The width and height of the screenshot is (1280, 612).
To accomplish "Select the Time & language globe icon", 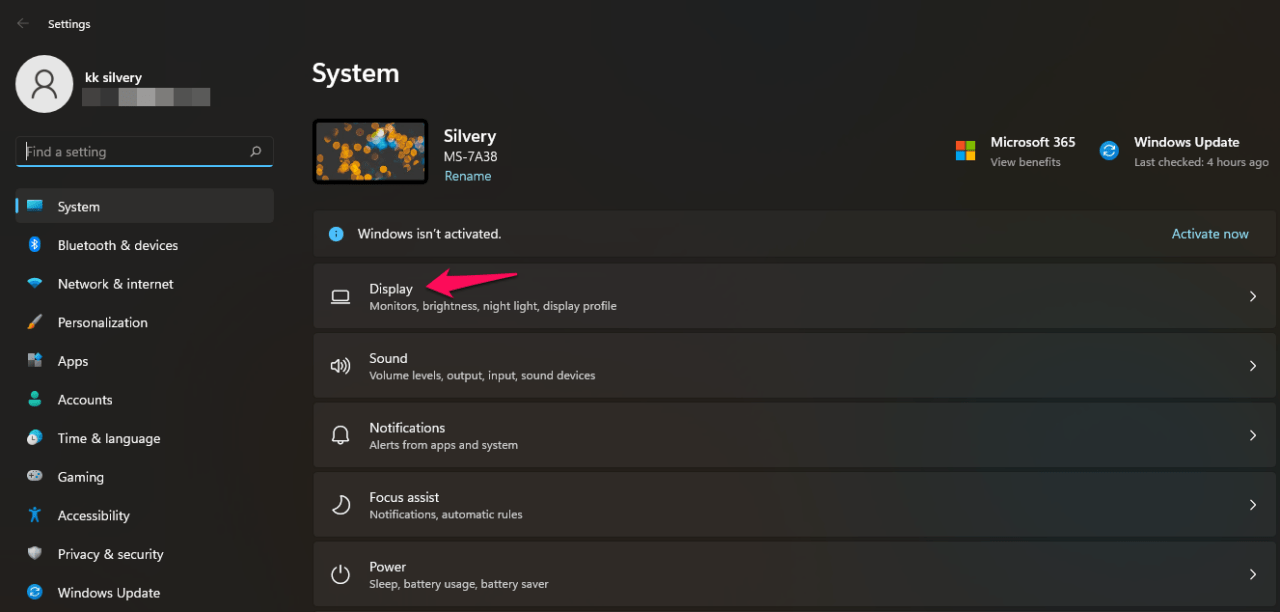I will click(35, 438).
